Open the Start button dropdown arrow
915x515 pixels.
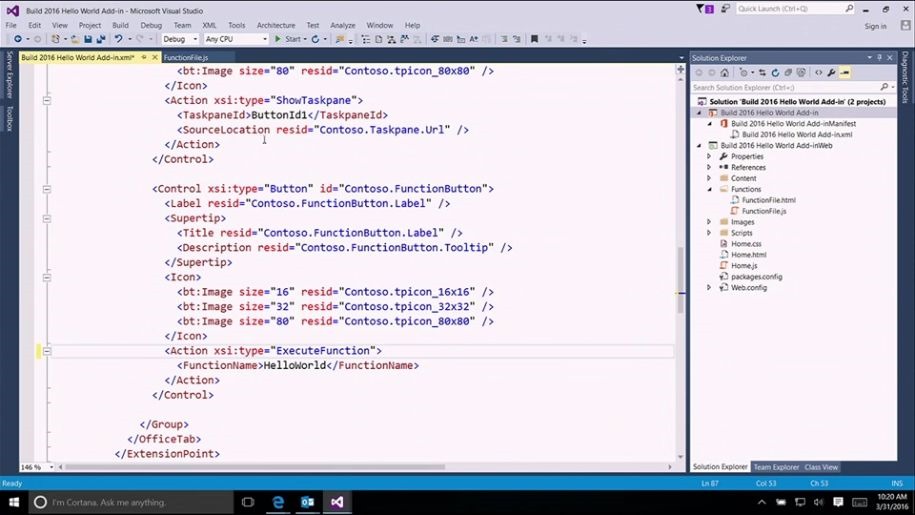tap(305, 39)
